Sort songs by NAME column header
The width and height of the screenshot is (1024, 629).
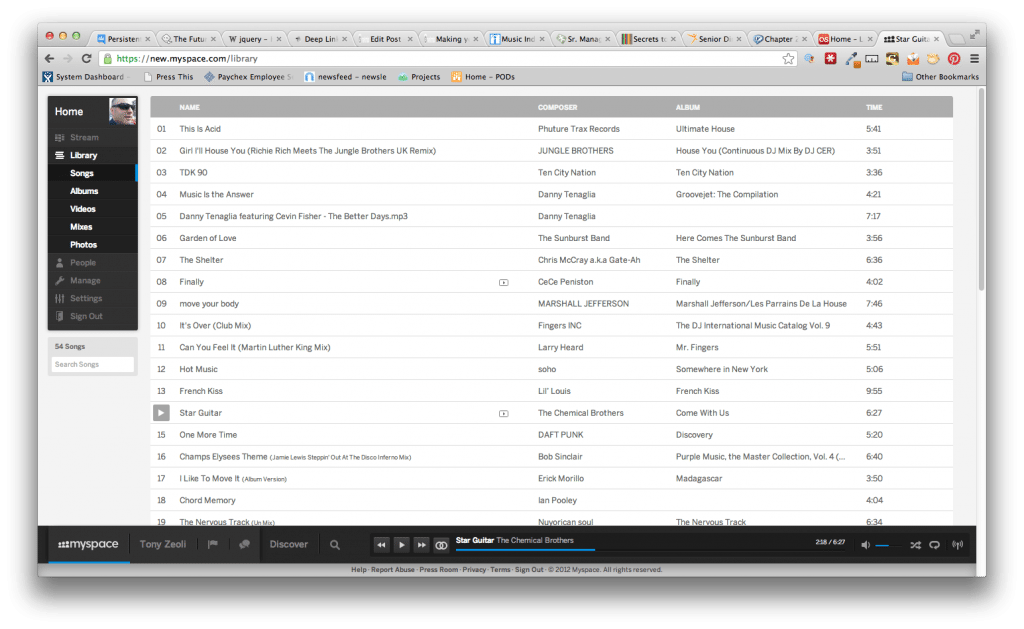click(189, 107)
